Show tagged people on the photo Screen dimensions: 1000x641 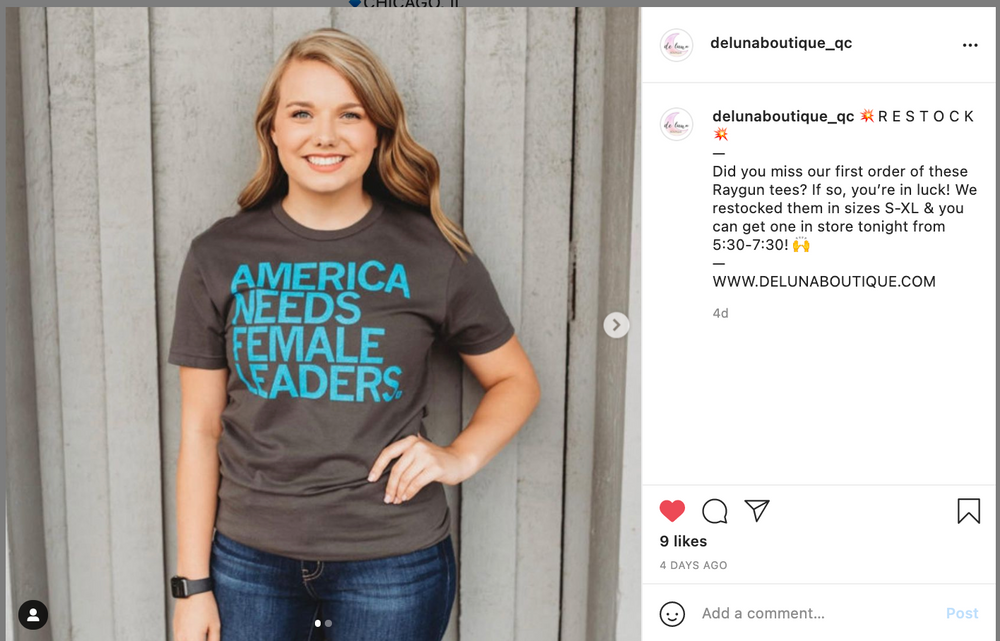[33, 614]
